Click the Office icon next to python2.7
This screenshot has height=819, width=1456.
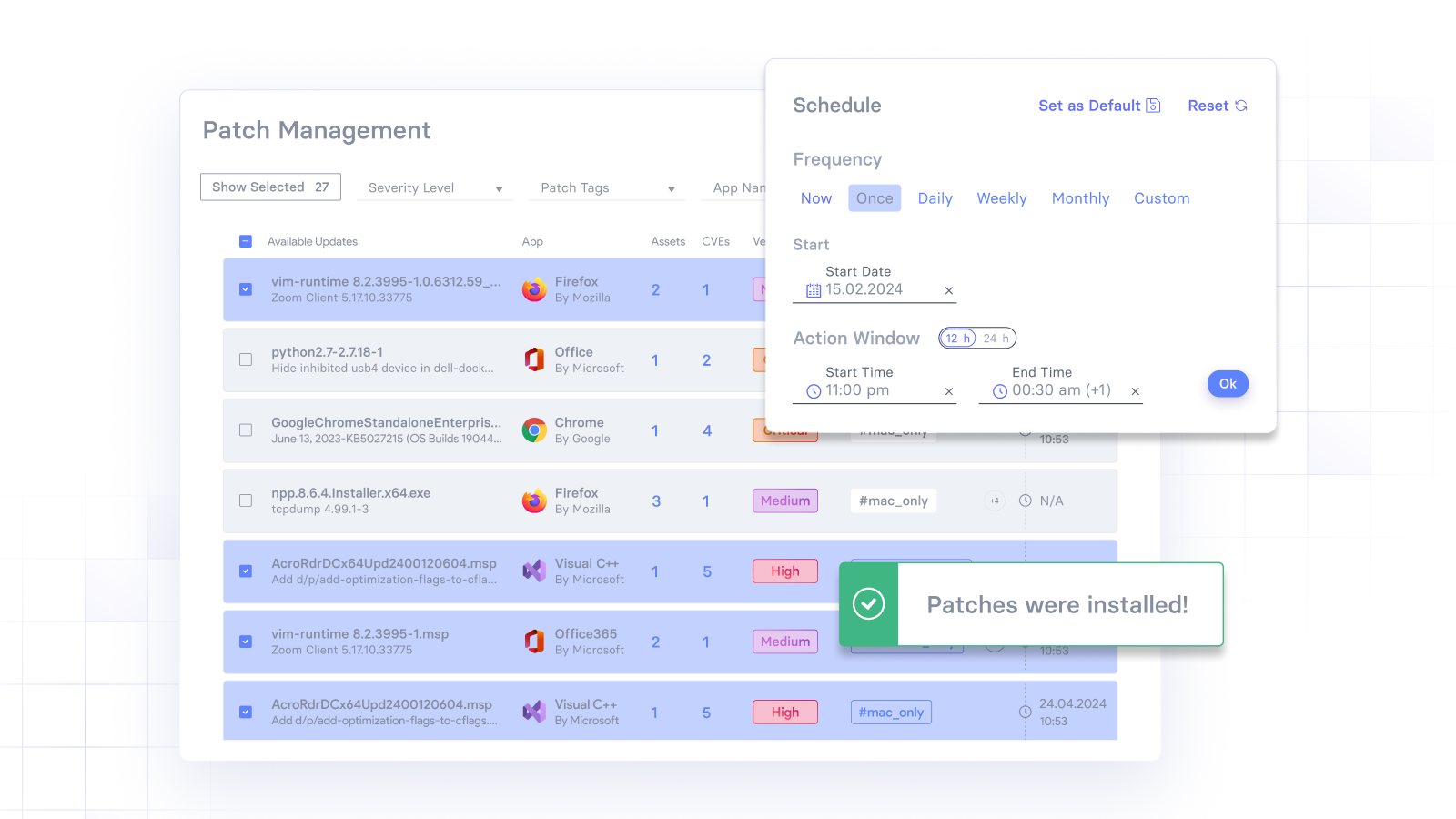pos(534,359)
